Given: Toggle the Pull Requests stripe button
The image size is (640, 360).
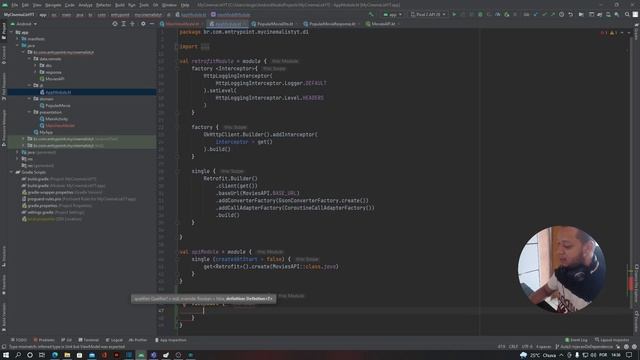Looking at the screenshot, I should click(4, 87).
